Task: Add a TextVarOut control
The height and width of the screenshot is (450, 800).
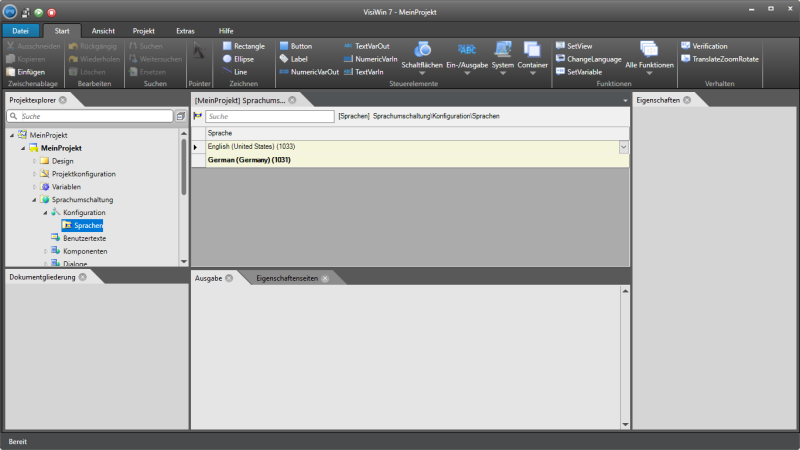Action: click(367, 46)
